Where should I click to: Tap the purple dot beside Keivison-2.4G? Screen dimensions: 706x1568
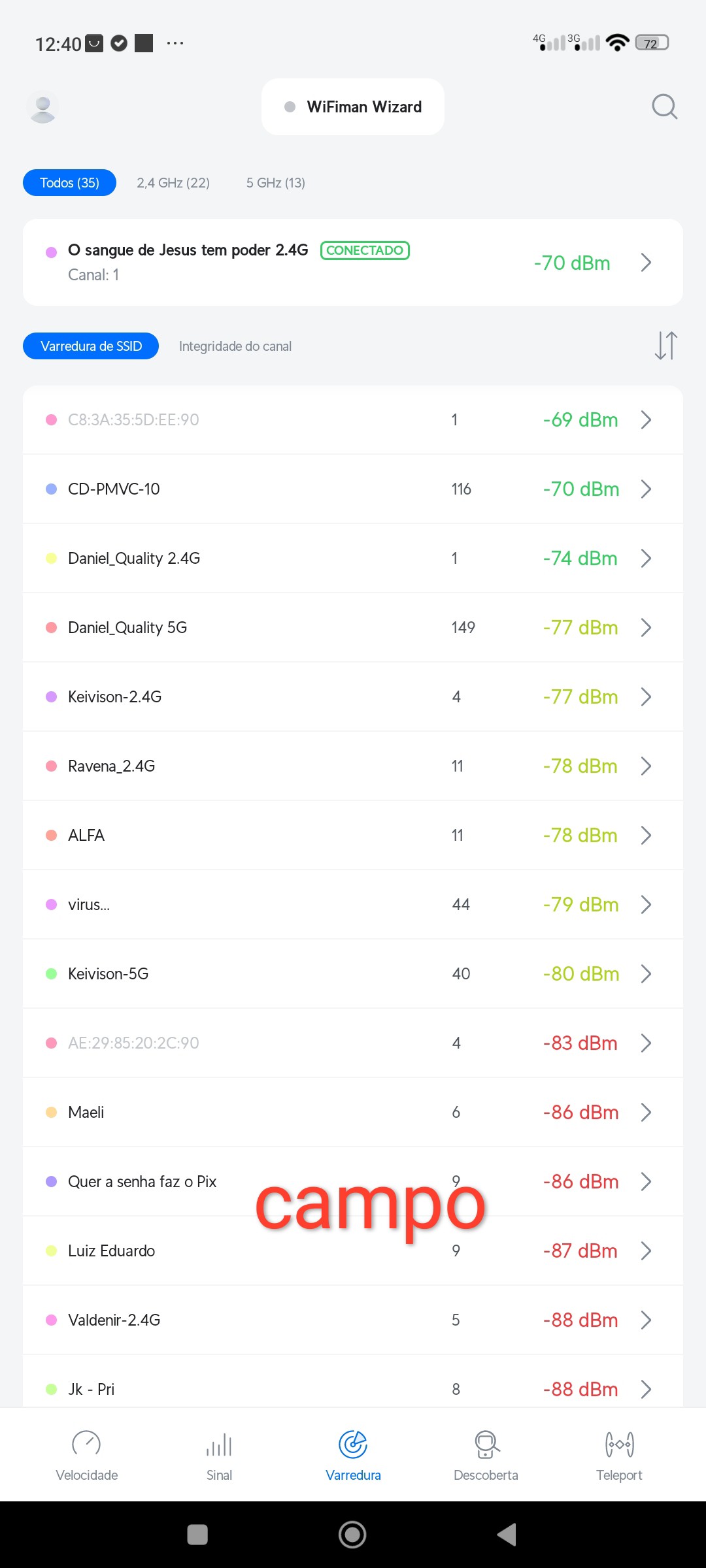tap(51, 697)
